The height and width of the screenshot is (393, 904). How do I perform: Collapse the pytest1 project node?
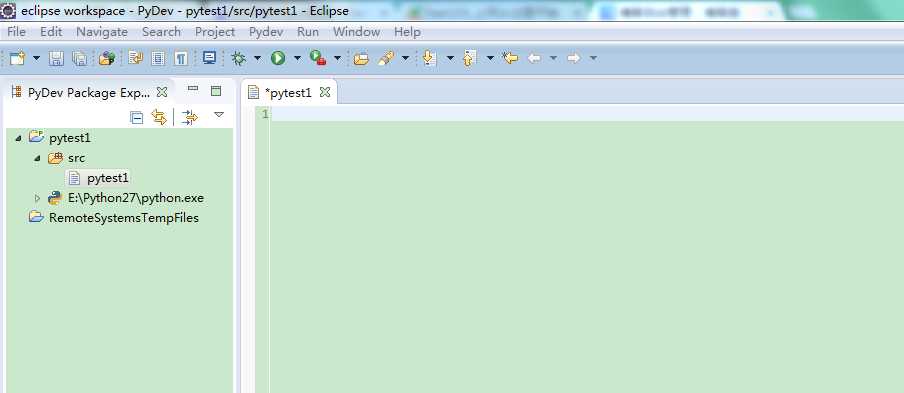coord(19,138)
